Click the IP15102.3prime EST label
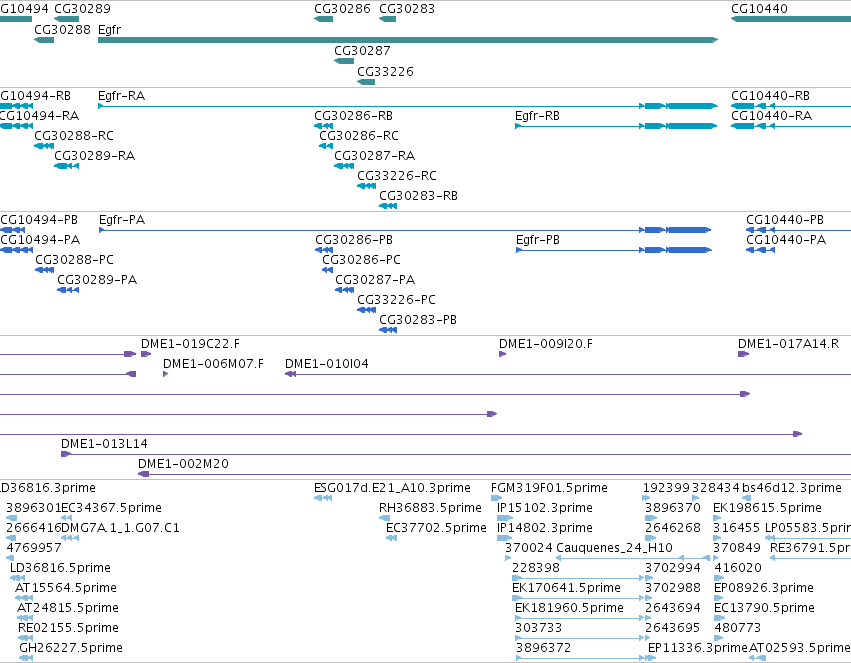Viewport: 851px width, 663px height. (545, 508)
